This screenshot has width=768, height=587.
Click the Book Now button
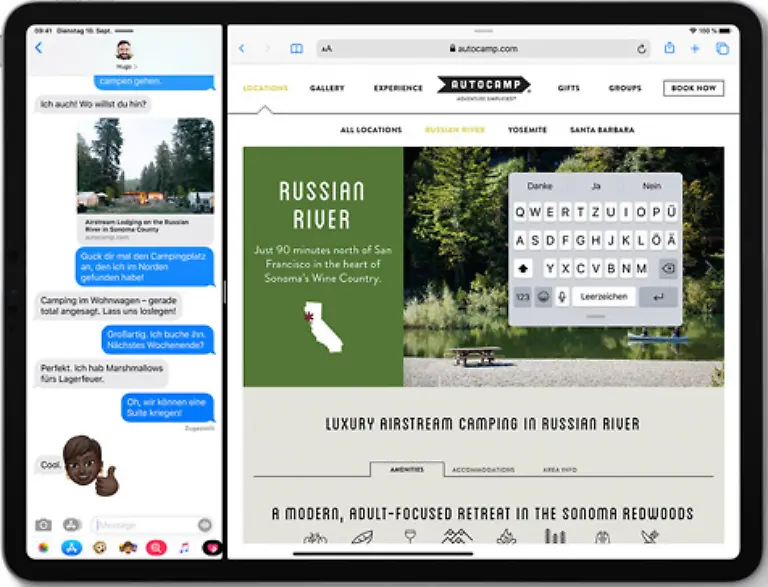[x=693, y=88]
